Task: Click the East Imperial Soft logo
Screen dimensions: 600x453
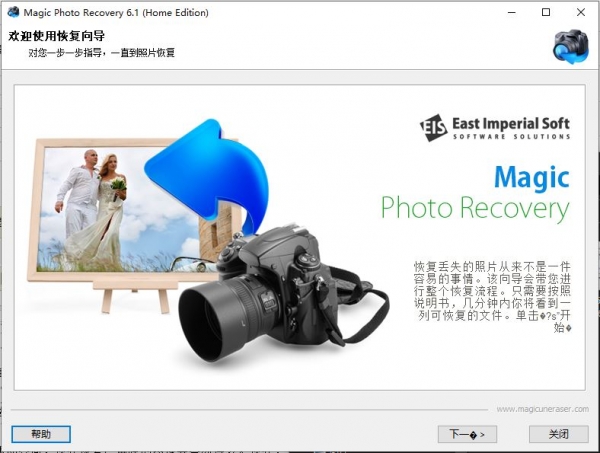Action: pos(495,128)
